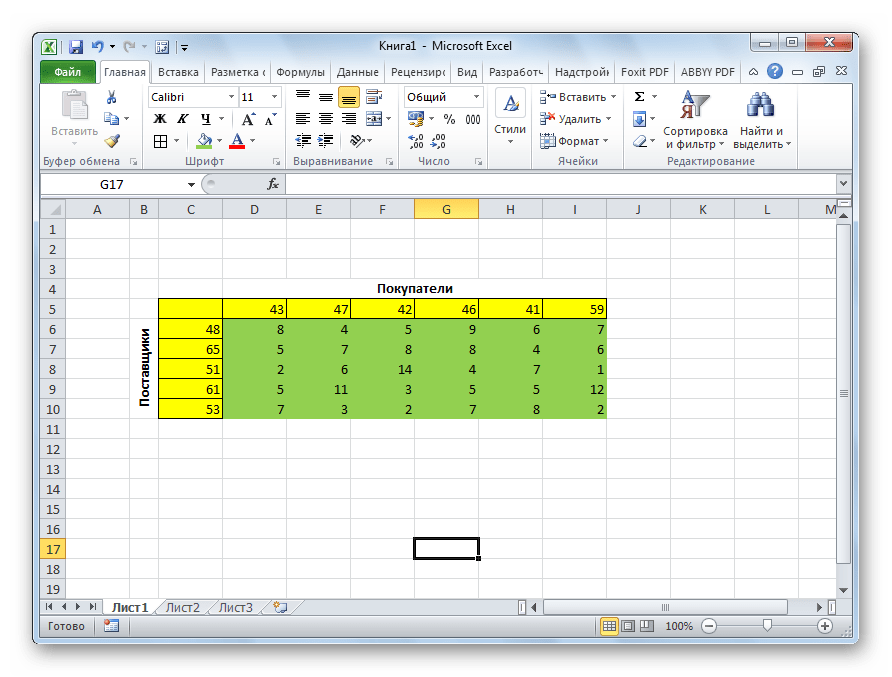892x677 pixels.
Task: Increase indent icon in alignment group
Action: point(325,141)
